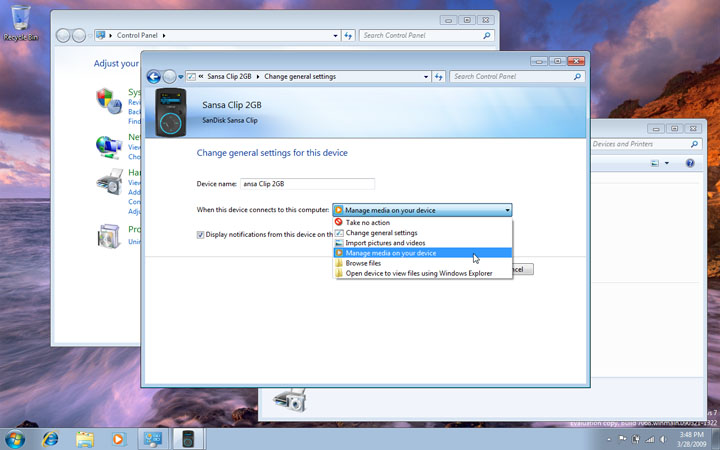Select 'Take no action' option
Screen dimensions: 720x450
pyautogui.click(x=368, y=222)
